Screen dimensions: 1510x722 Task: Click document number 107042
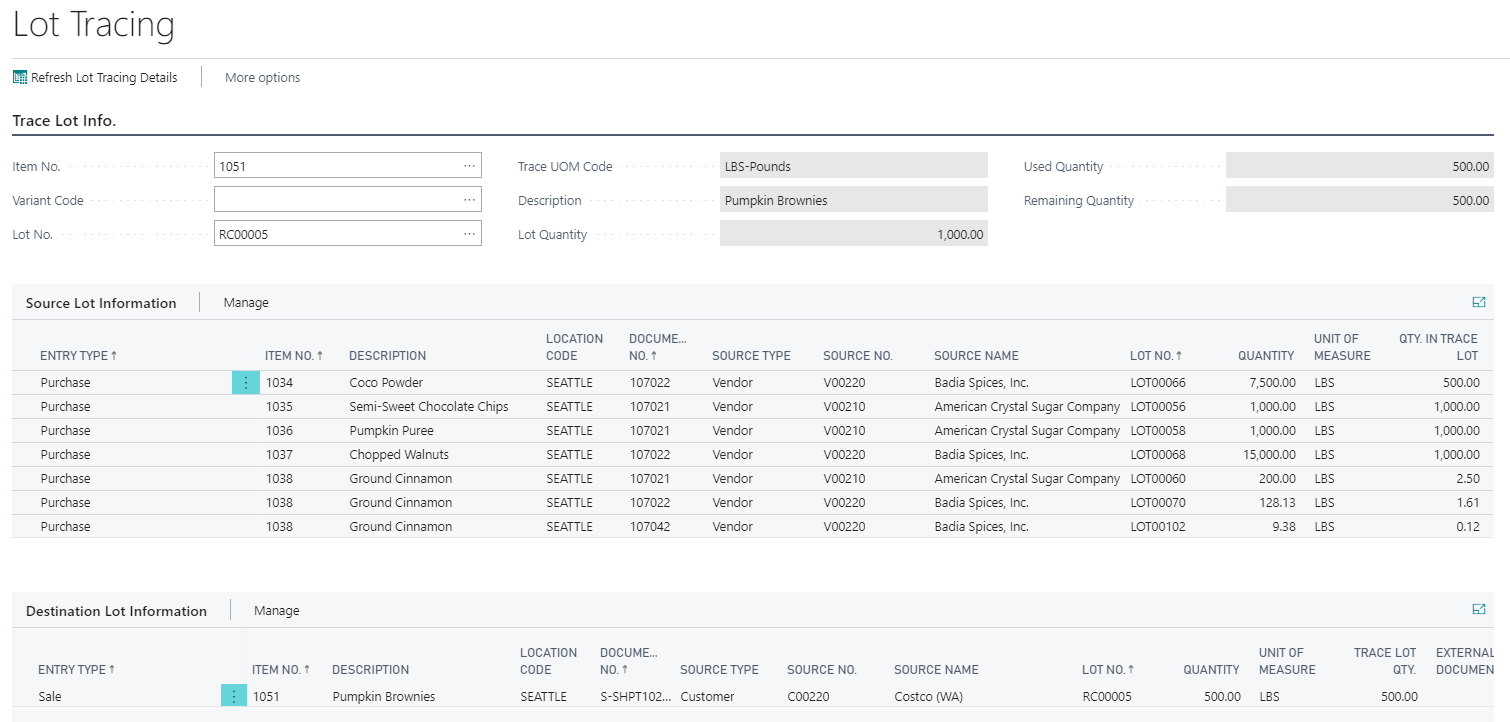coord(650,526)
